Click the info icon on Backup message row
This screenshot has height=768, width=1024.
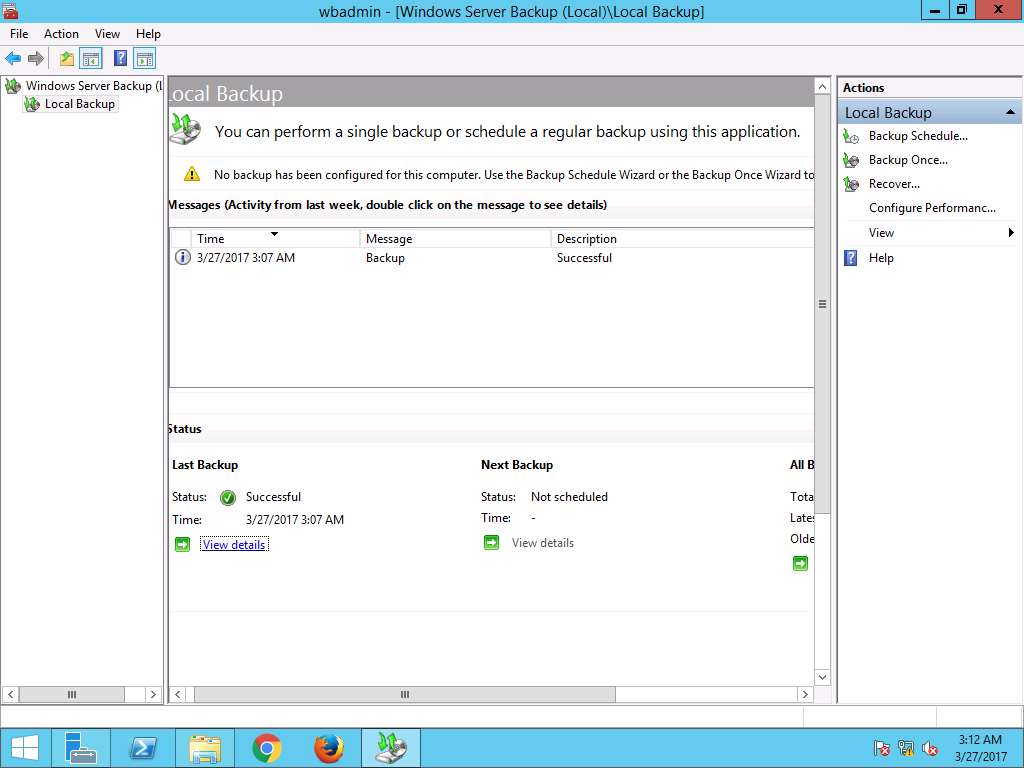point(182,257)
